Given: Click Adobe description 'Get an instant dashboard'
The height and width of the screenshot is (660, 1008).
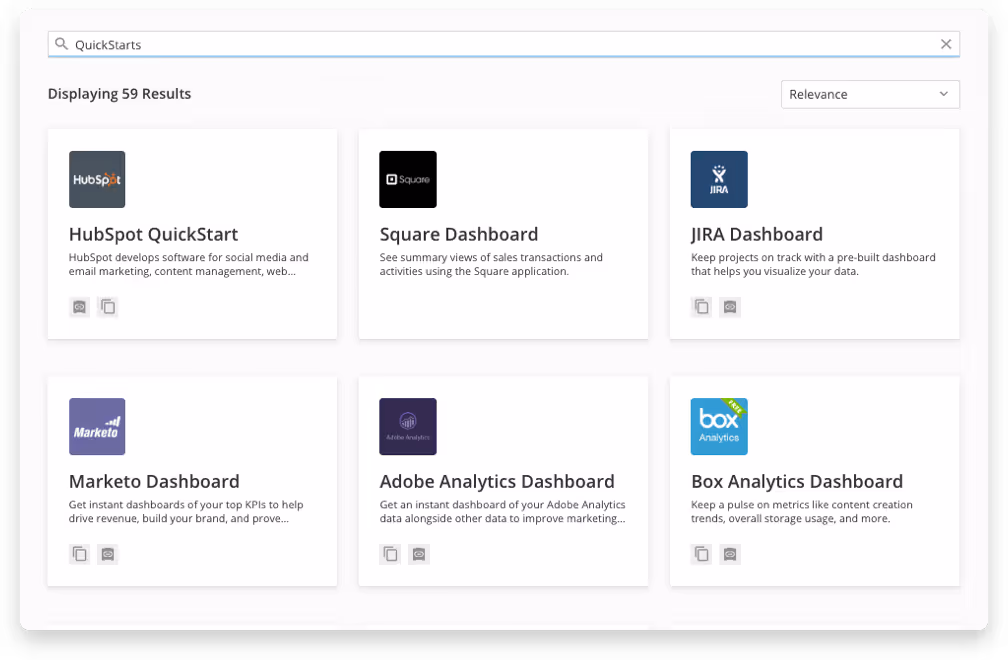Looking at the screenshot, I should [x=502, y=512].
